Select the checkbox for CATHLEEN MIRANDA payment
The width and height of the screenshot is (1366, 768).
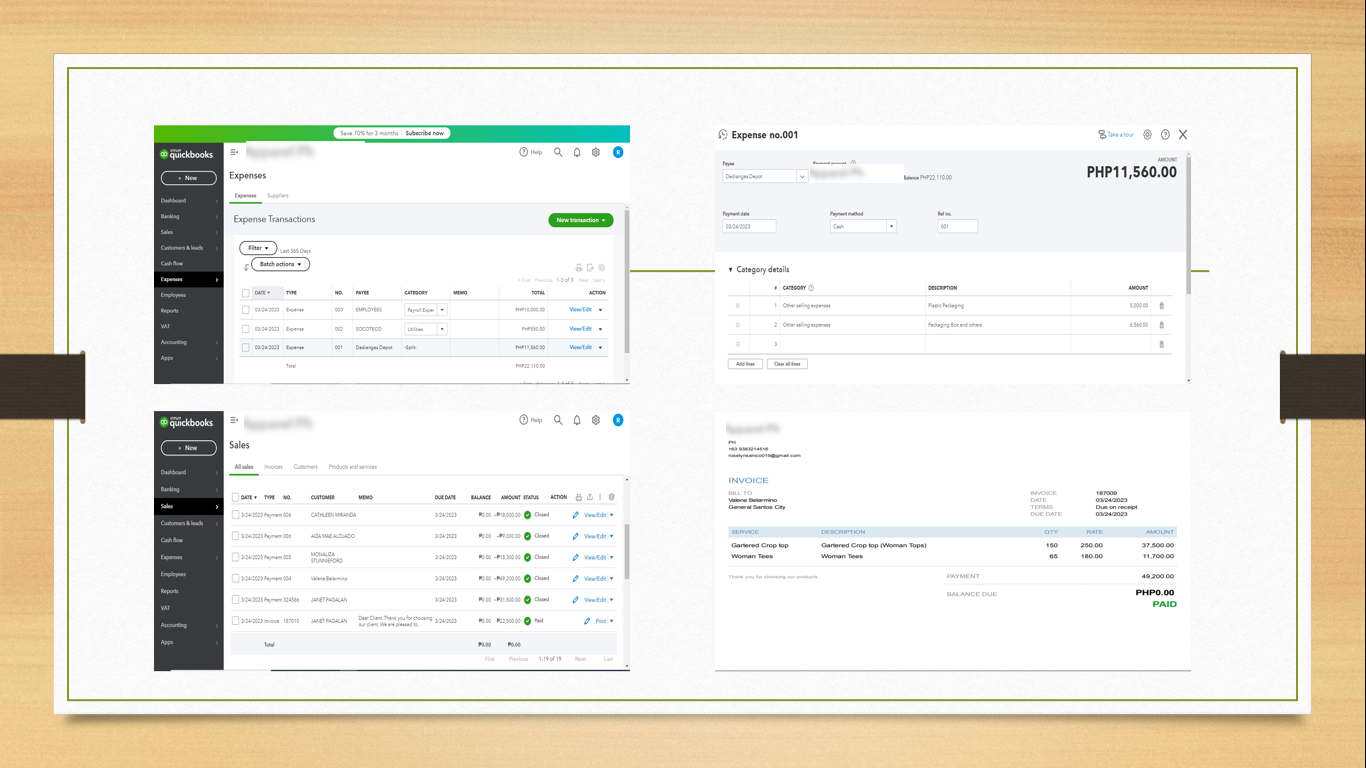[x=236, y=515]
